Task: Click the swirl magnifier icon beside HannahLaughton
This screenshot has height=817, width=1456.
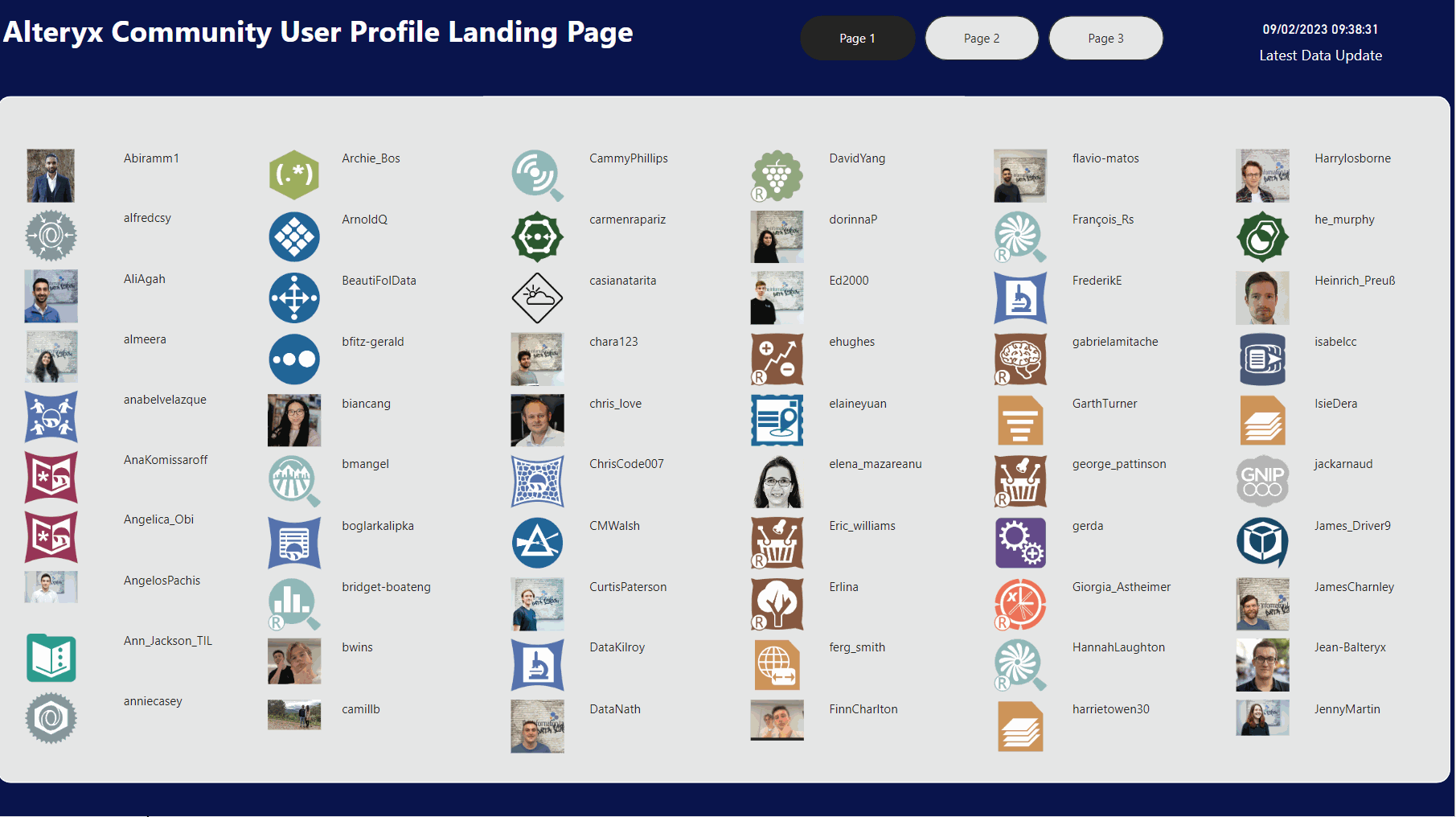Action: coord(1020,665)
